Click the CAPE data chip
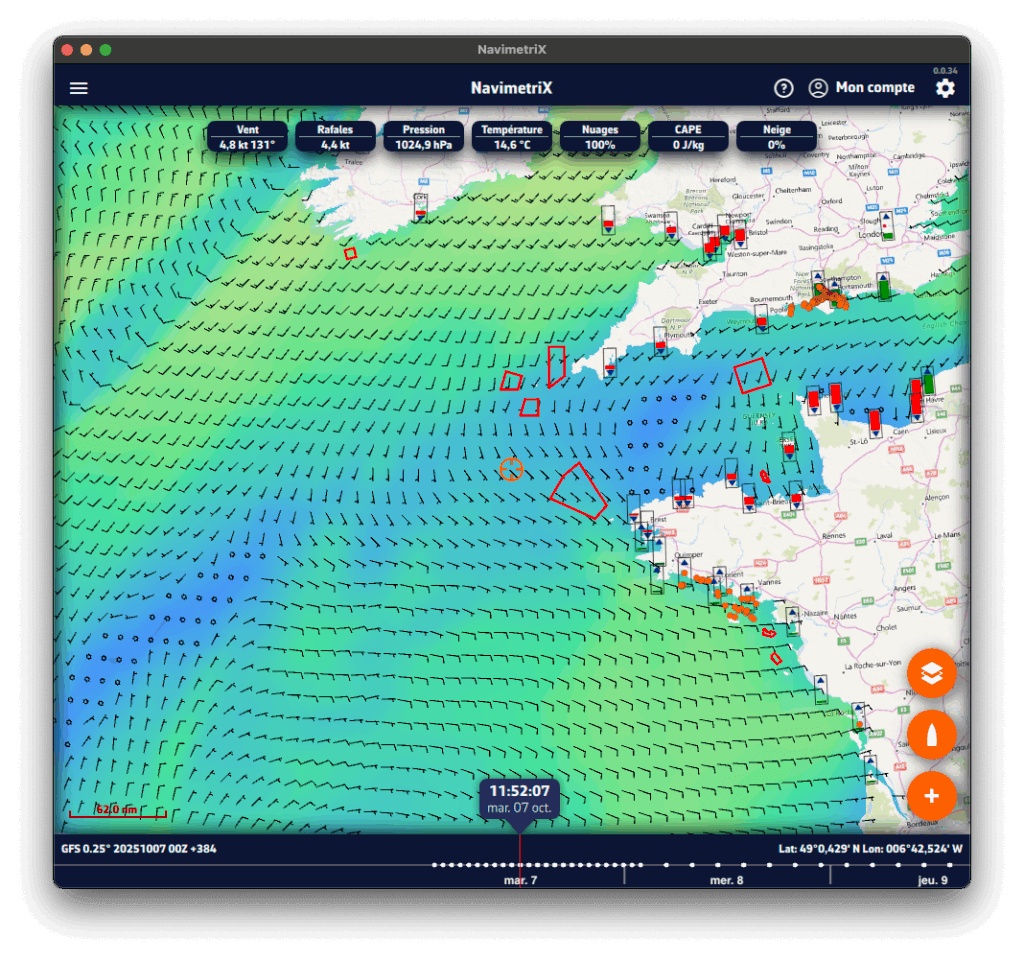The width and height of the screenshot is (1024, 959). coord(688,137)
